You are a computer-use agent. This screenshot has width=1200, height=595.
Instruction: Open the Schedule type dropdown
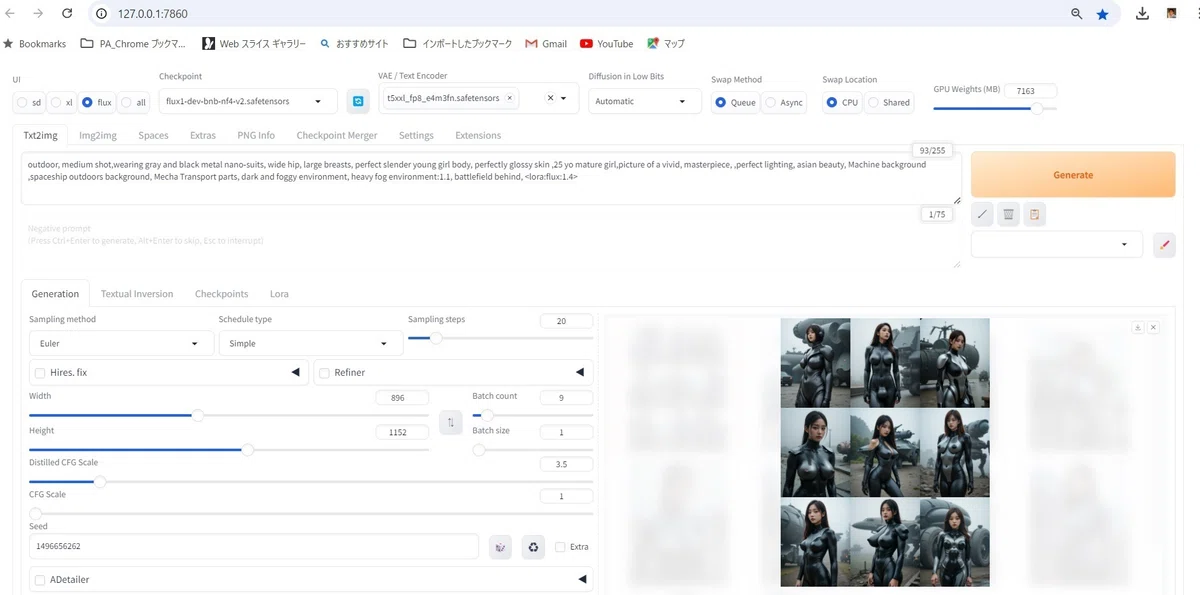click(x=310, y=343)
